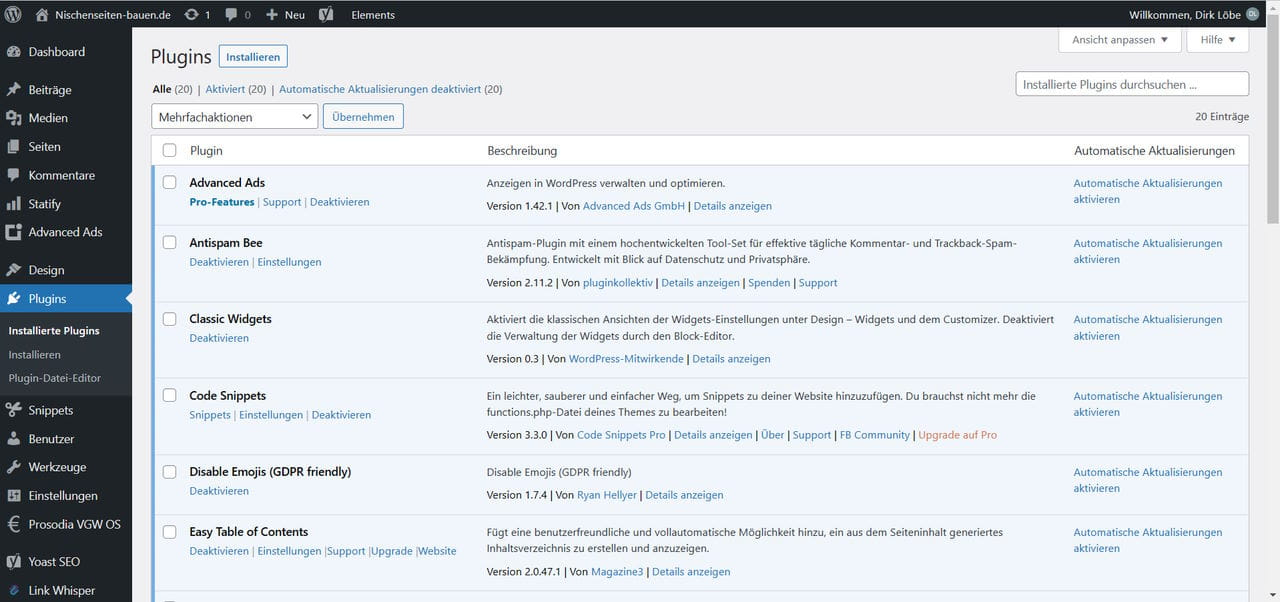Open Werkzeuge in the sidebar
Image resolution: width=1280 pixels, height=602 pixels.
pyautogui.click(x=57, y=467)
